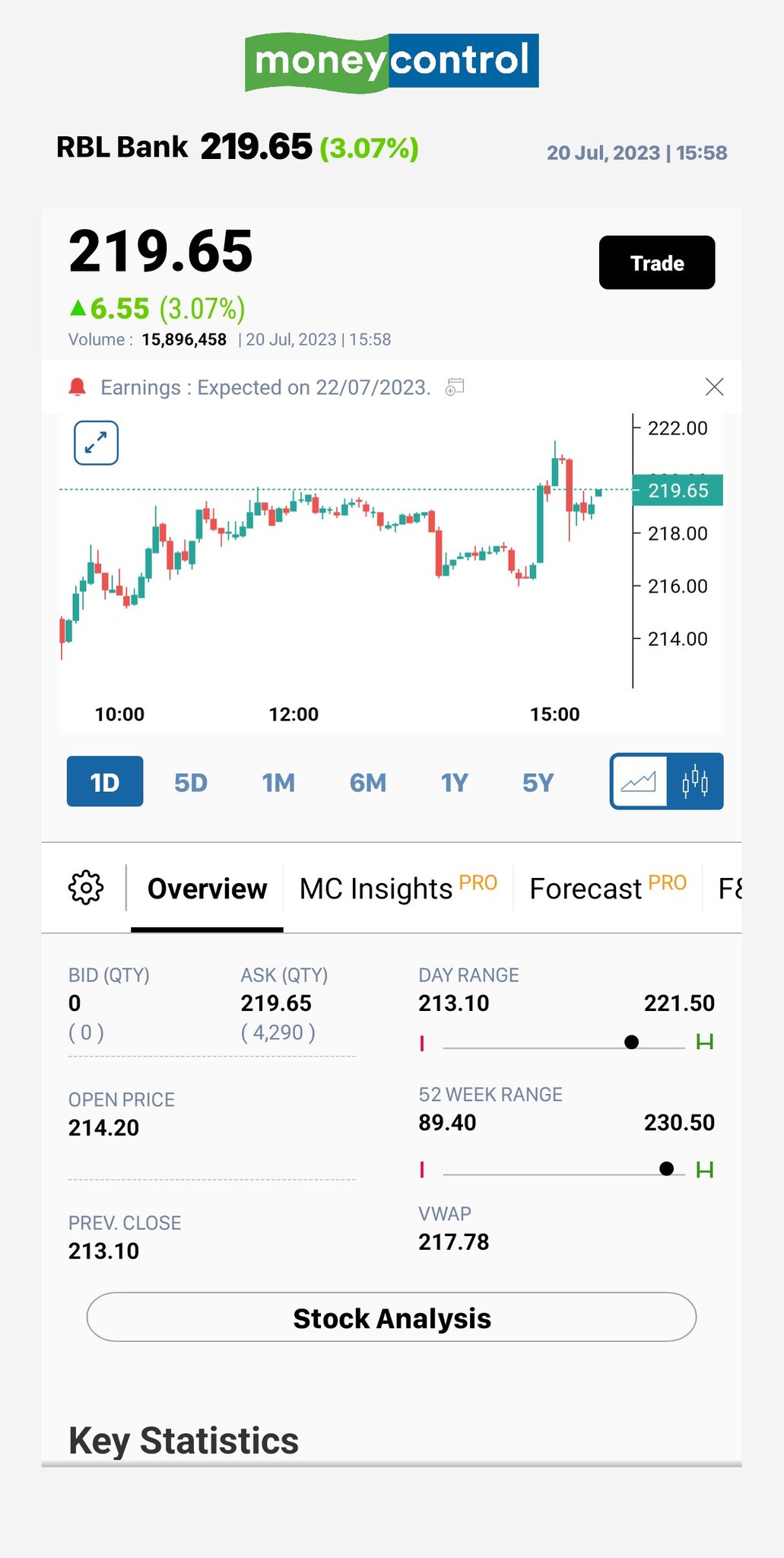Open the MC Insights PRO tab
Screen dimensions: 784x1558
[398, 887]
